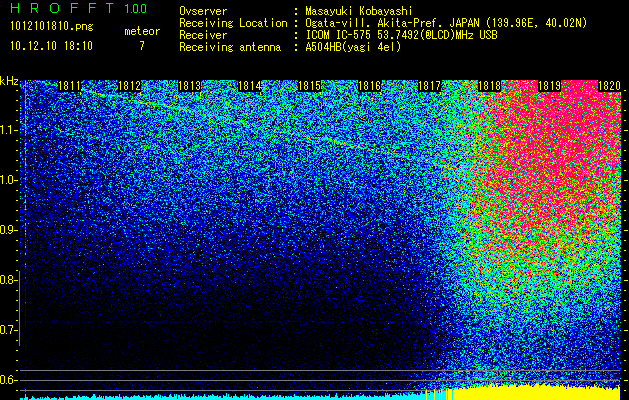Click the word meteor above the count

[x=142, y=31]
